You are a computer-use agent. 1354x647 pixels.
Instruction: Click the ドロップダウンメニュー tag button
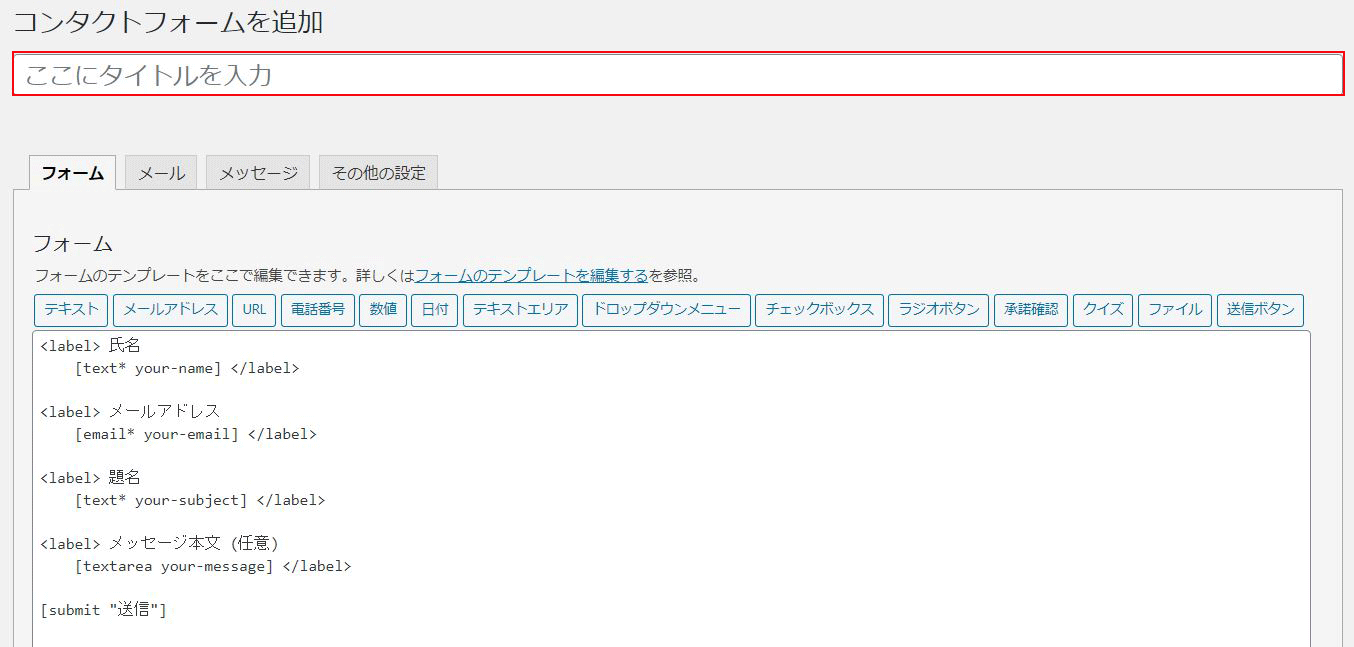click(x=666, y=310)
